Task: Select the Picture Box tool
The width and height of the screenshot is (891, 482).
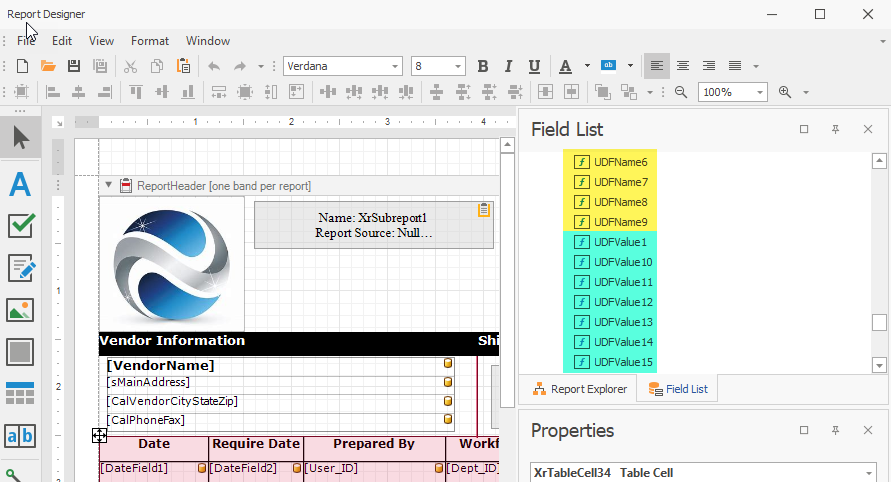Action: point(20,310)
